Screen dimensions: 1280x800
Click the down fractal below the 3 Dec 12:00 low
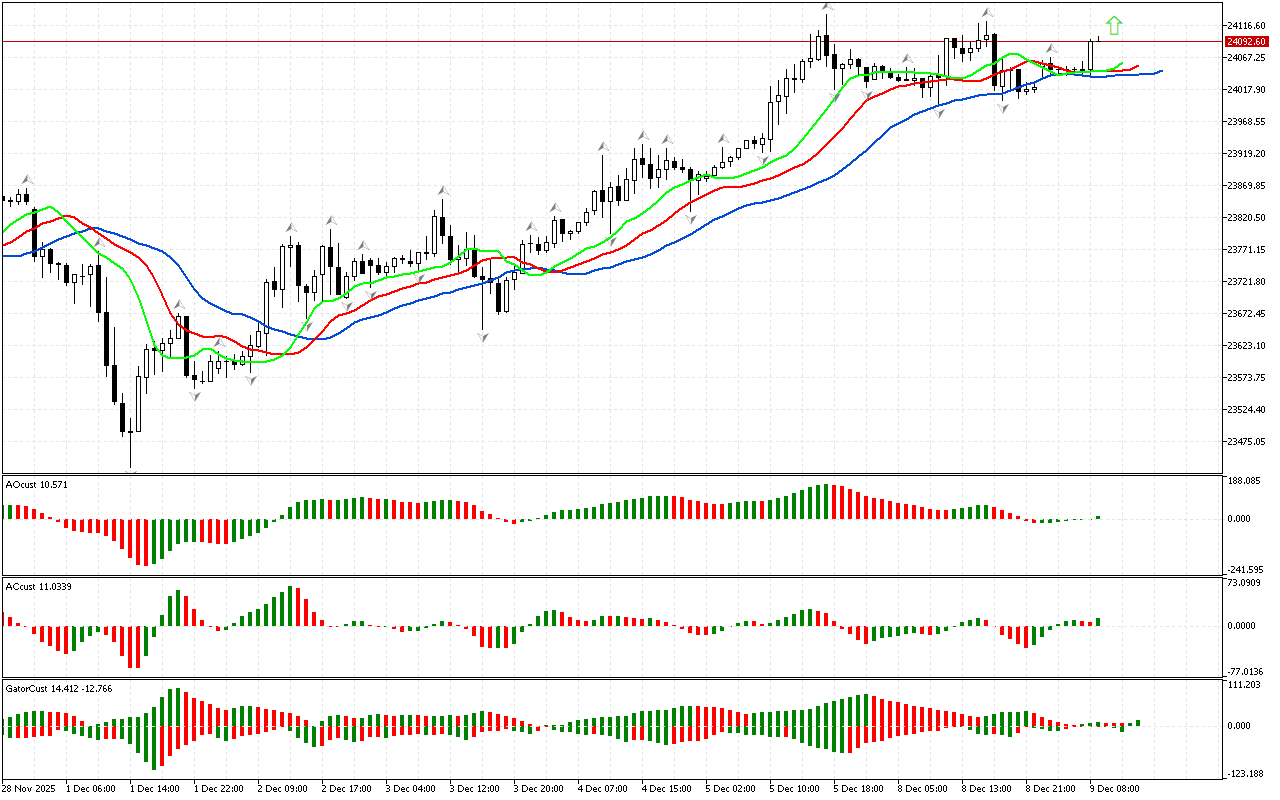click(x=483, y=339)
